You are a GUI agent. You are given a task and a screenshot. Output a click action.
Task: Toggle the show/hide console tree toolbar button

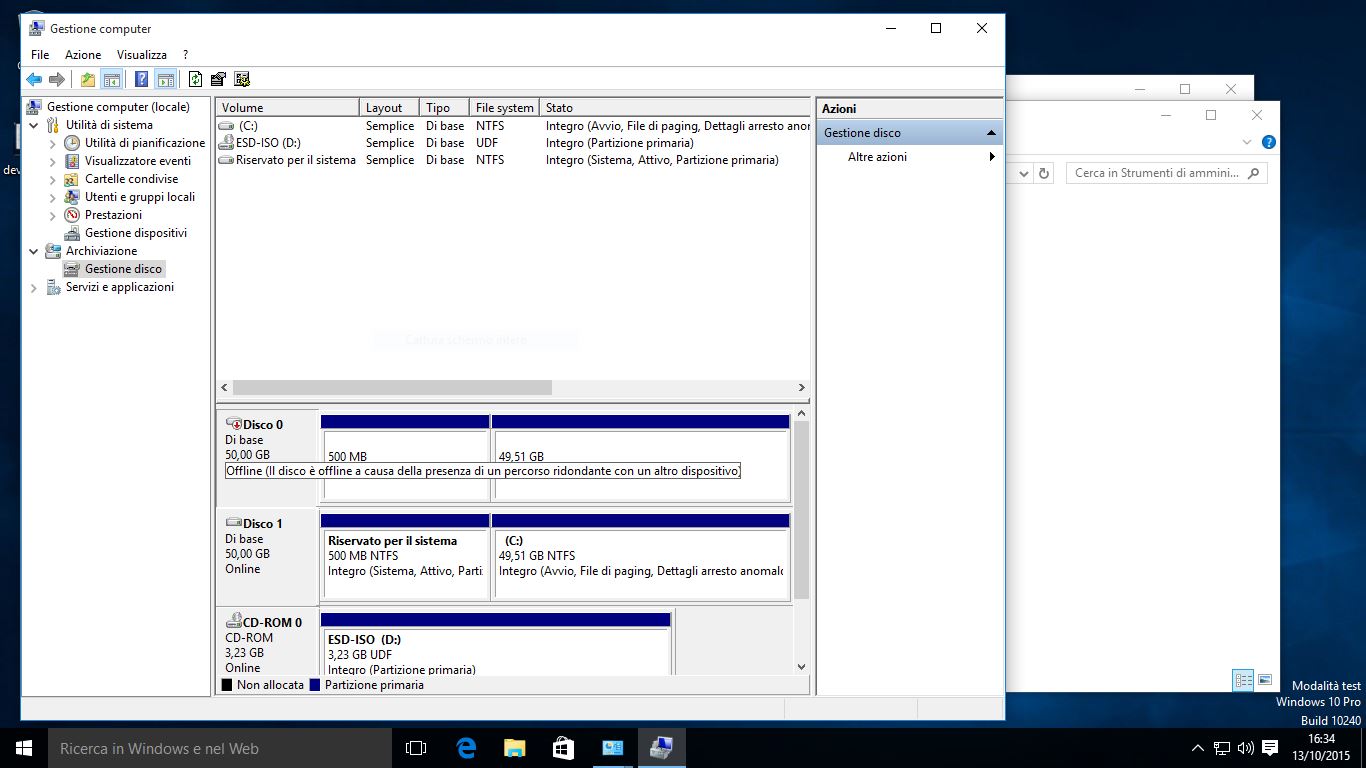tap(112, 80)
